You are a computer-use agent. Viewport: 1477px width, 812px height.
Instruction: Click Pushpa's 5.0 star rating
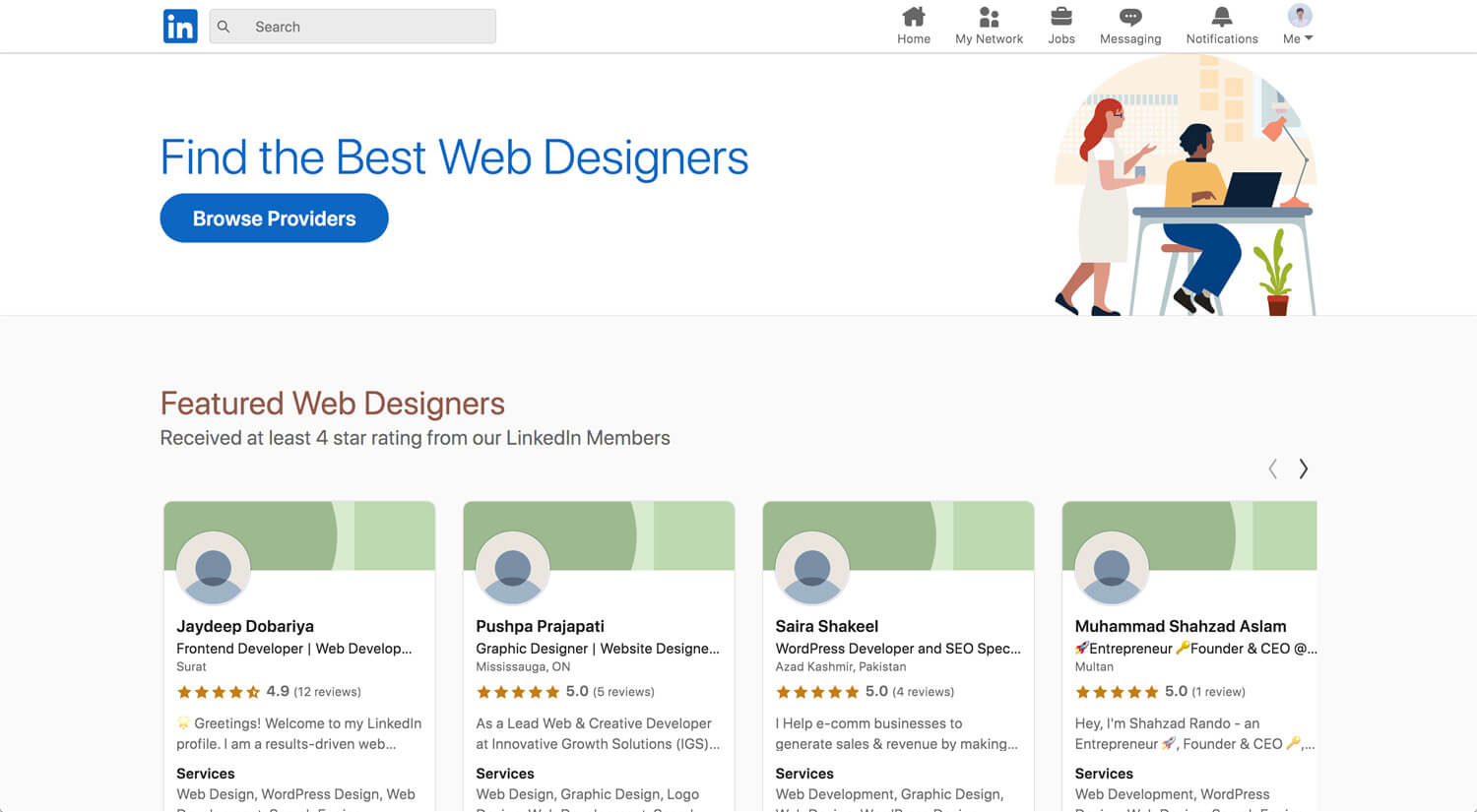coord(532,692)
